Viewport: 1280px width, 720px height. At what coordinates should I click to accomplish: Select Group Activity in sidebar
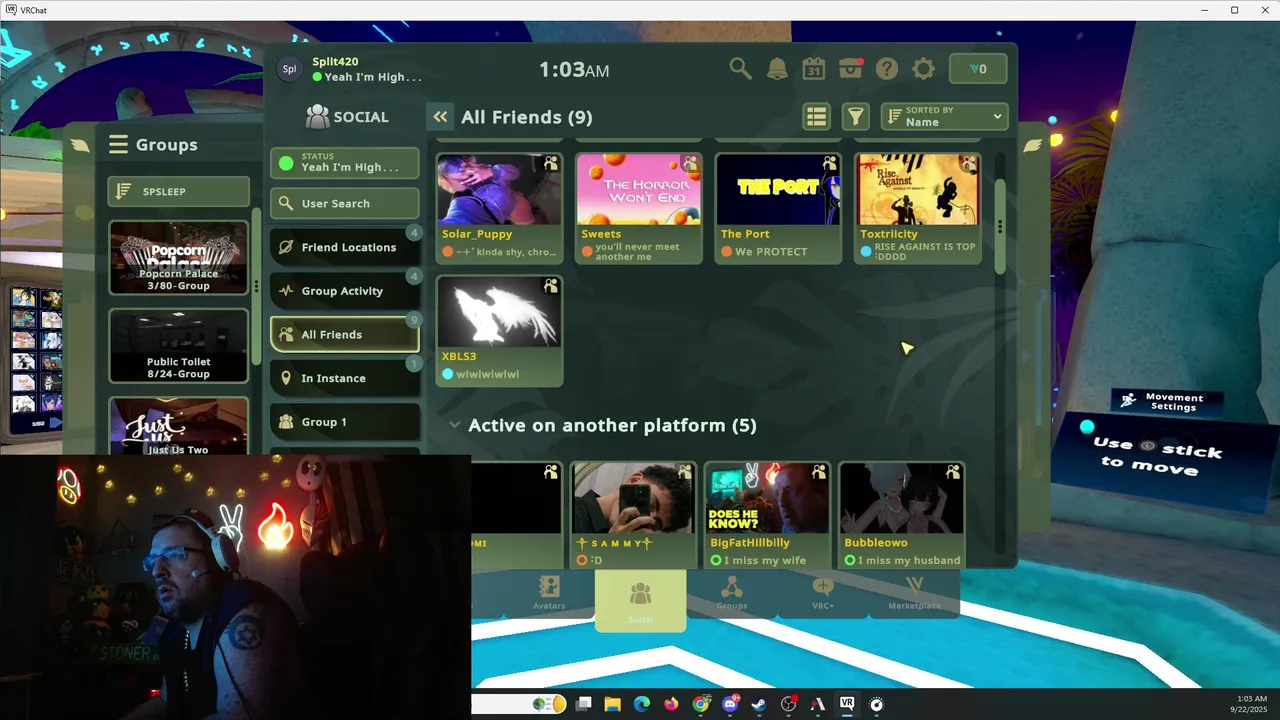click(344, 291)
